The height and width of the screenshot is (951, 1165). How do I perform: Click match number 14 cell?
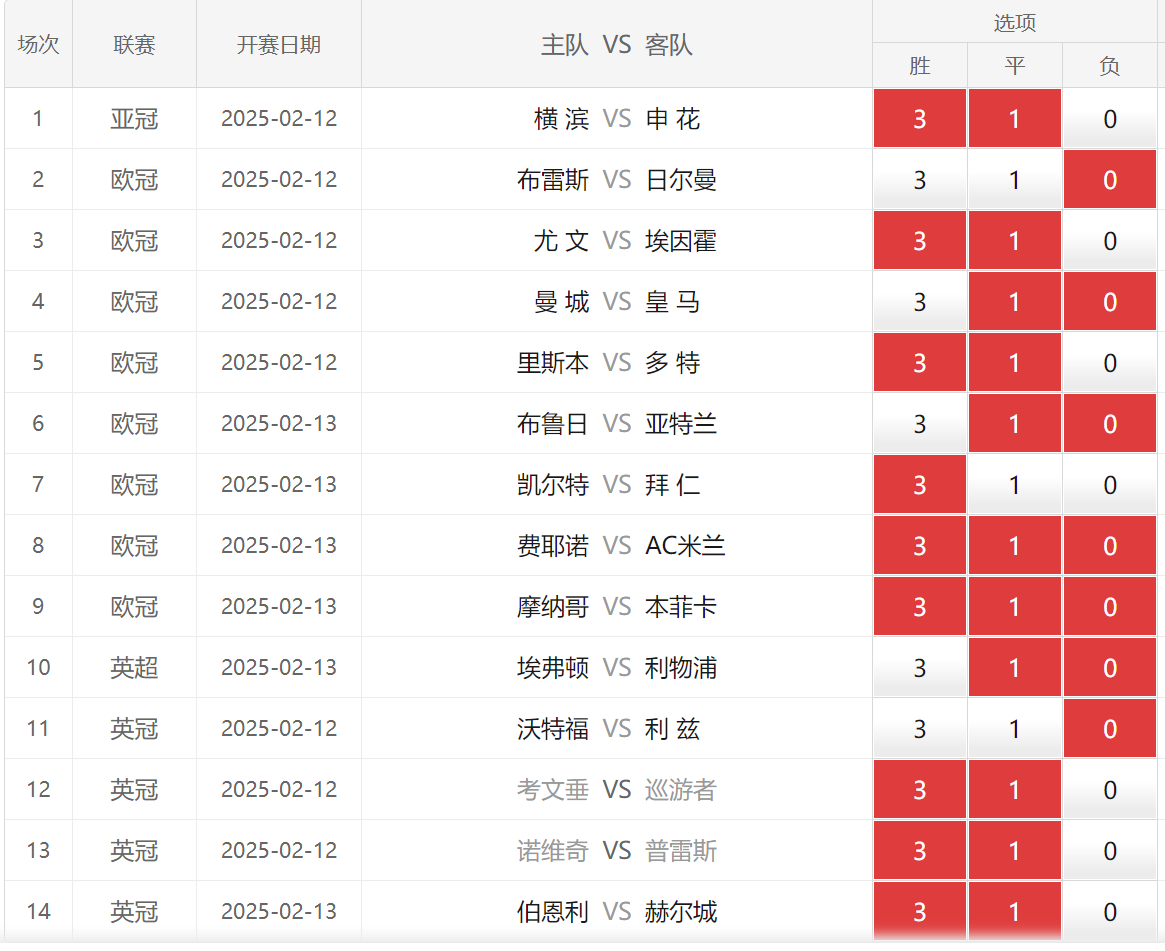pos(39,910)
